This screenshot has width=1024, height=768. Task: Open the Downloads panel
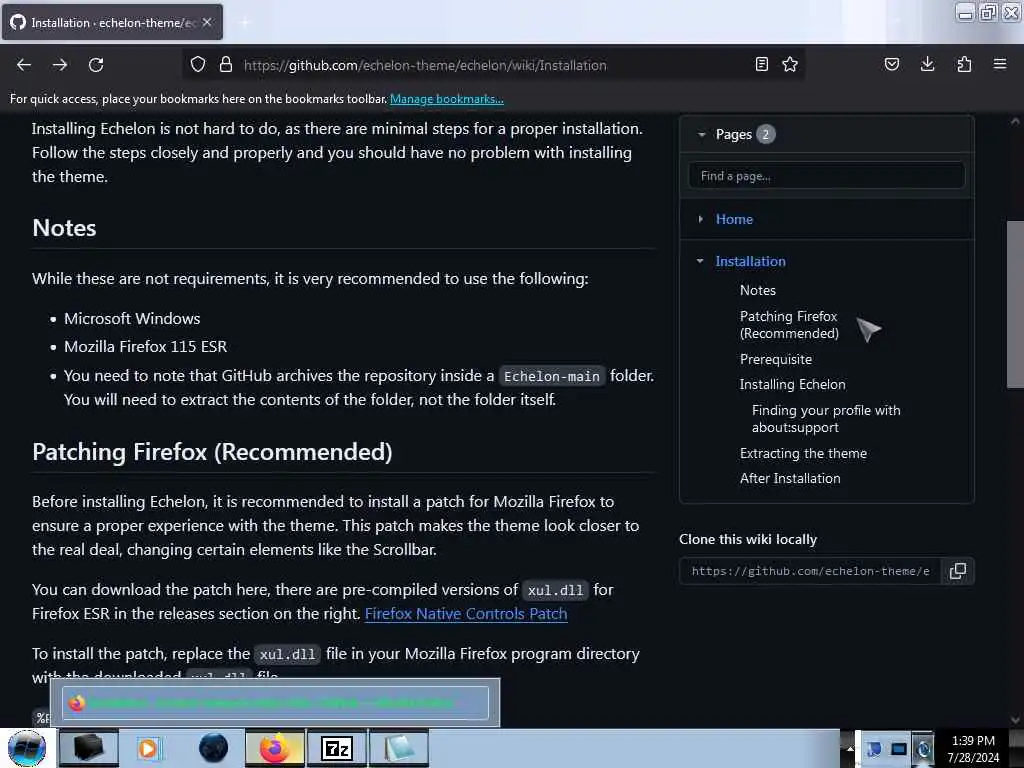pos(927,64)
